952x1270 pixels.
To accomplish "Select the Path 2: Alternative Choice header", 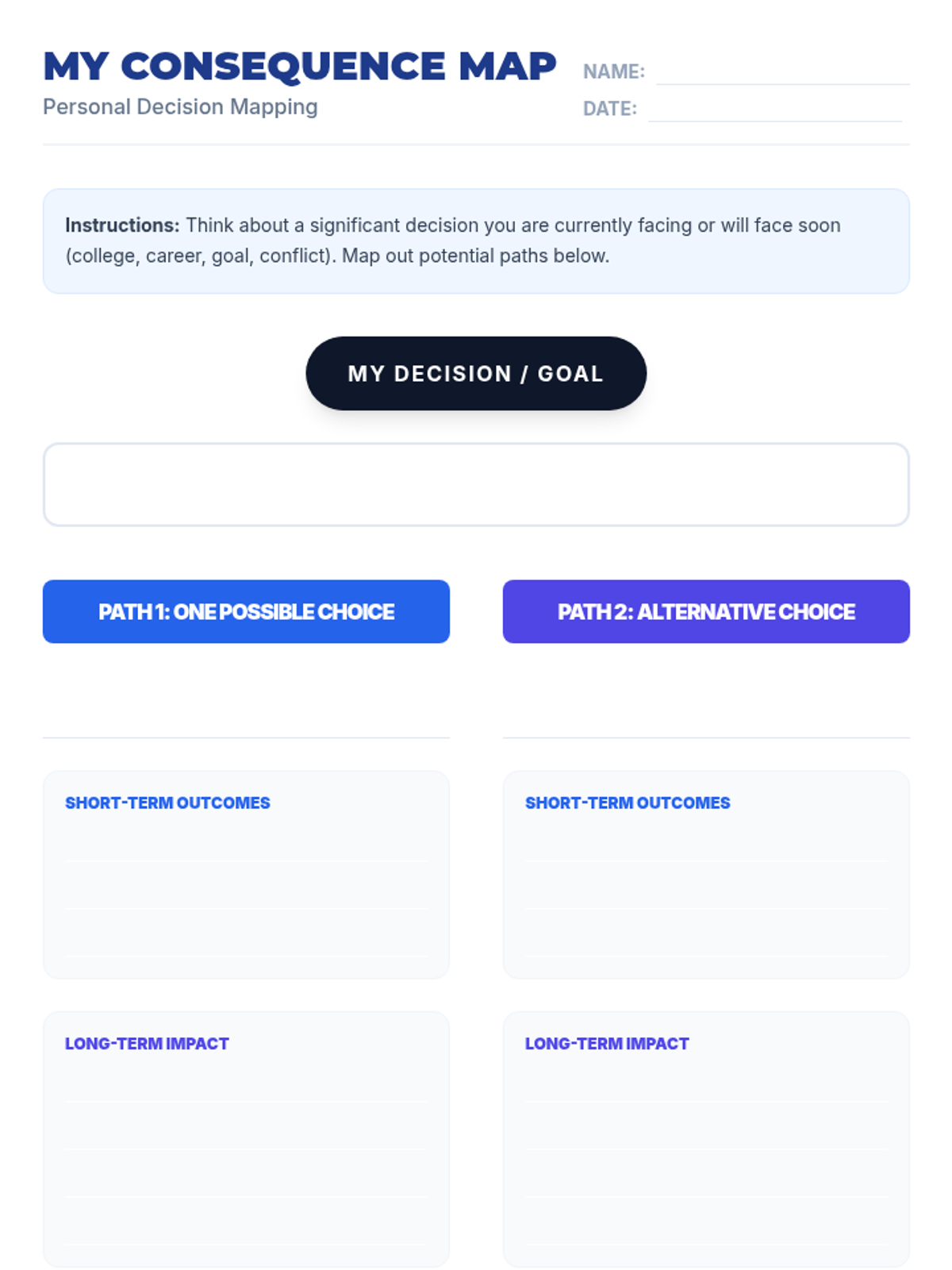I will click(x=706, y=611).
